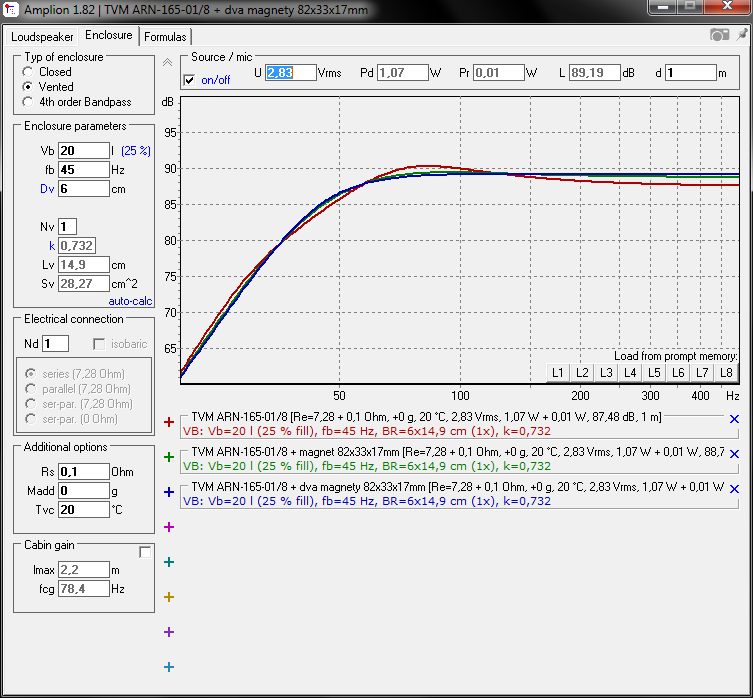
Task: Select the blue VB parameters text line
Action: [367, 501]
